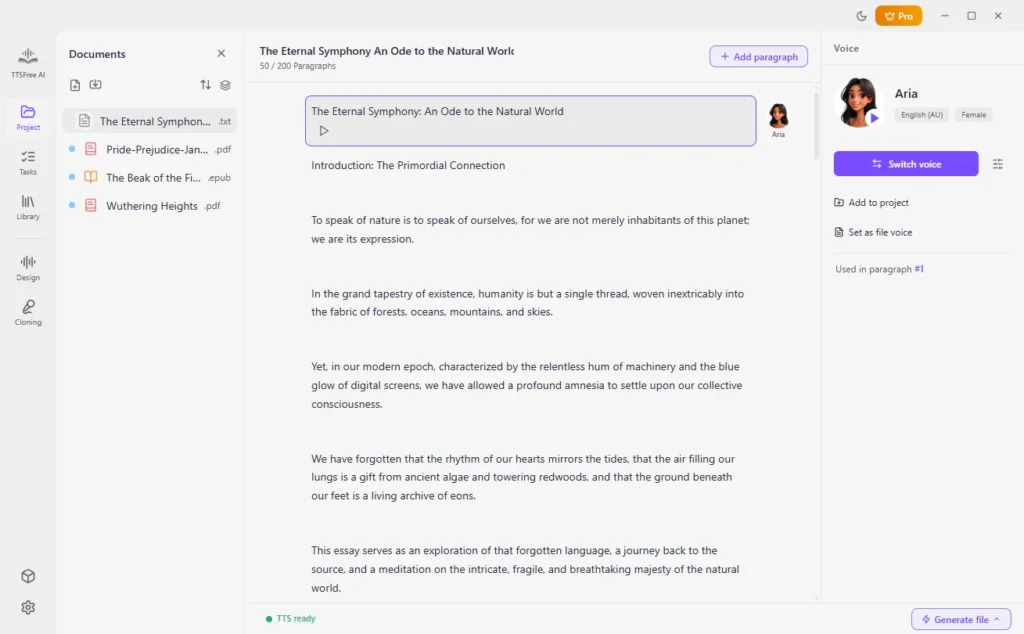Click the import document icon

[95, 84]
